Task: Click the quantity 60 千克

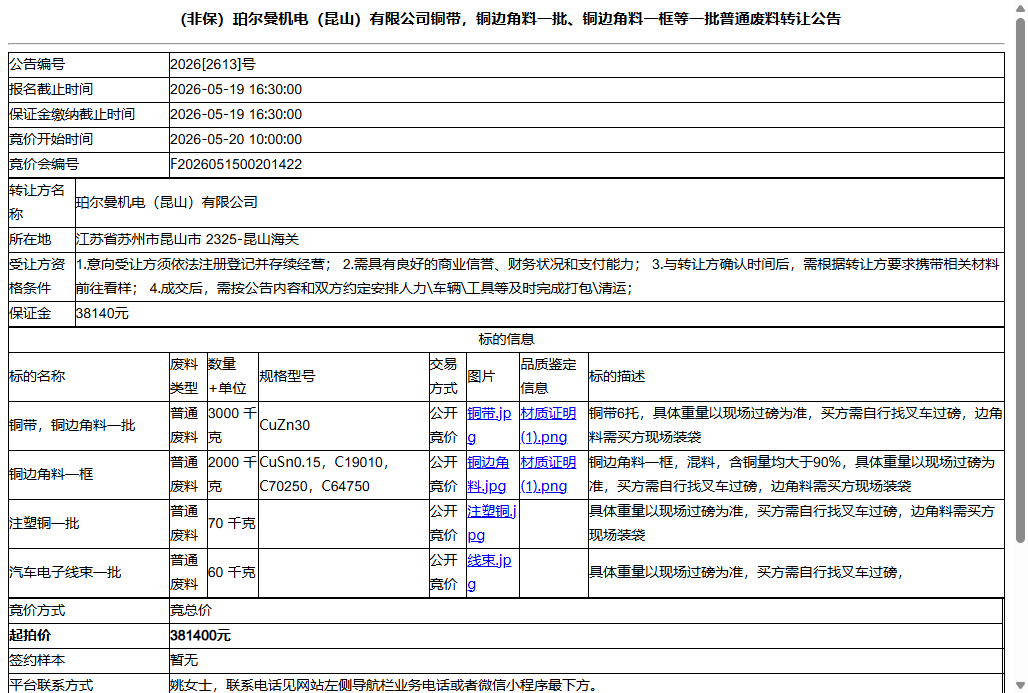Action: coord(231,572)
